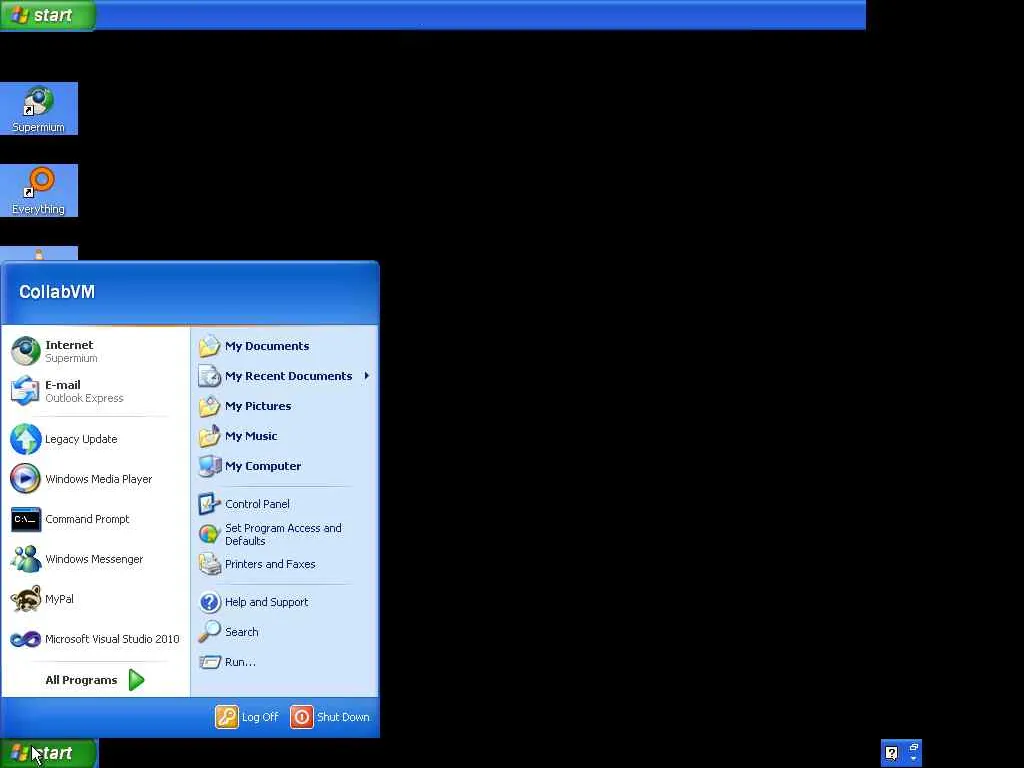The image size is (1024, 768).
Task: Open Everything desktop shortcut icon
Action: coord(39,183)
